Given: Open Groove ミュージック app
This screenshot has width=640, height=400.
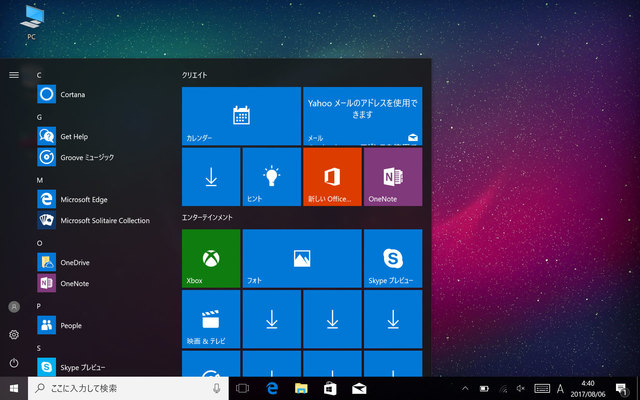Looking at the screenshot, I should coord(76,157).
